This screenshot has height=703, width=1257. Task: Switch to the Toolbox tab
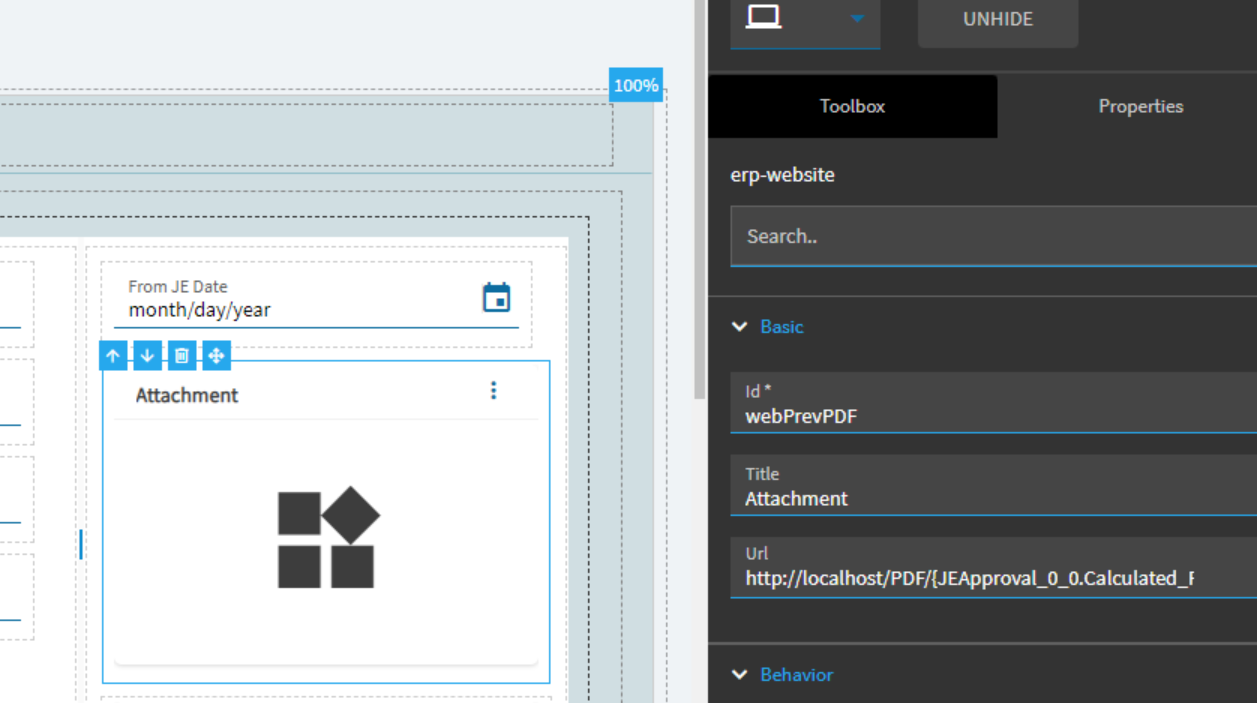(x=852, y=106)
